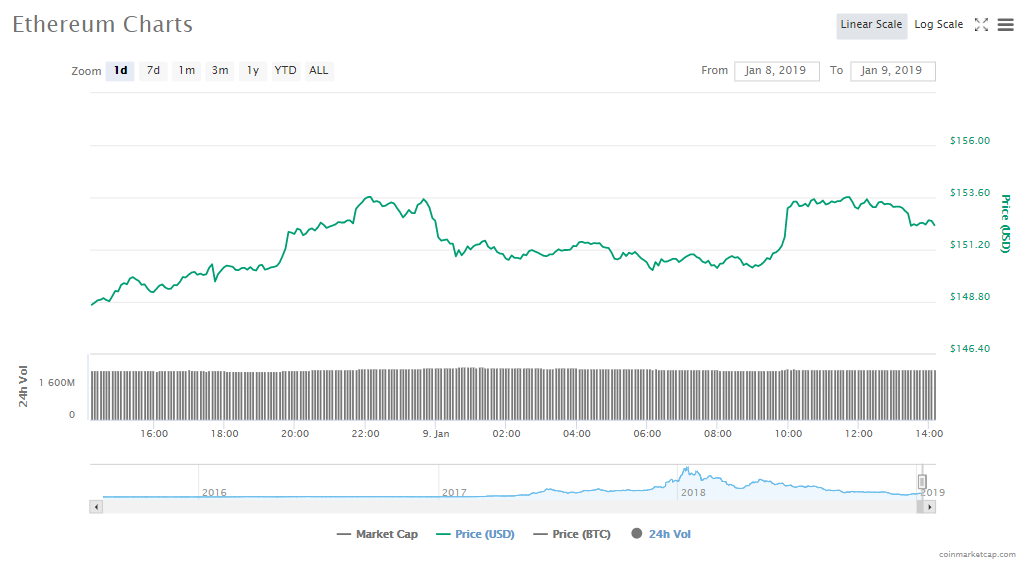Switch to Log Scale
The image size is (1028, 568).
[x=938, y=25]
